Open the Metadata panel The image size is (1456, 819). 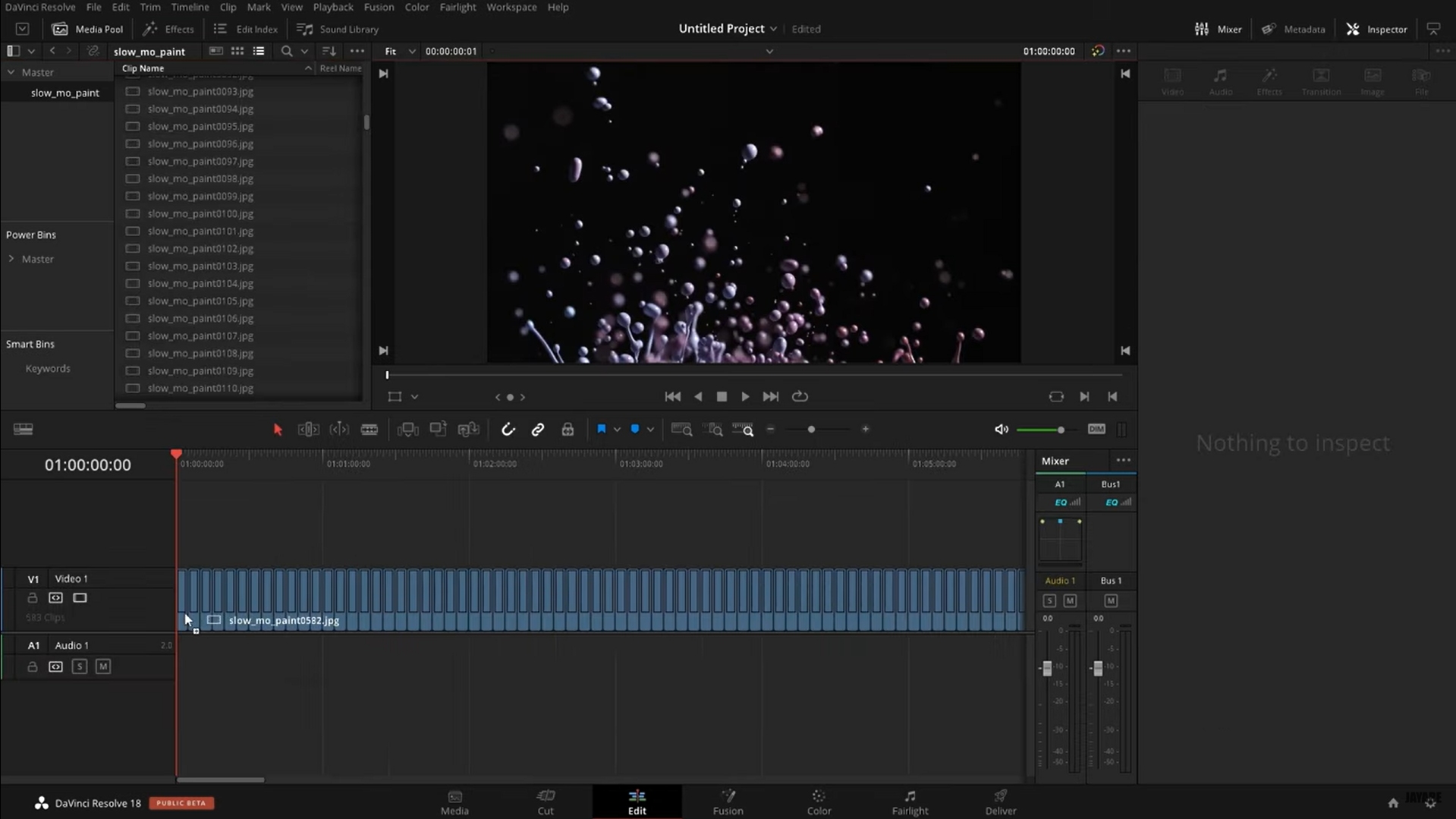coord(1293,29)
